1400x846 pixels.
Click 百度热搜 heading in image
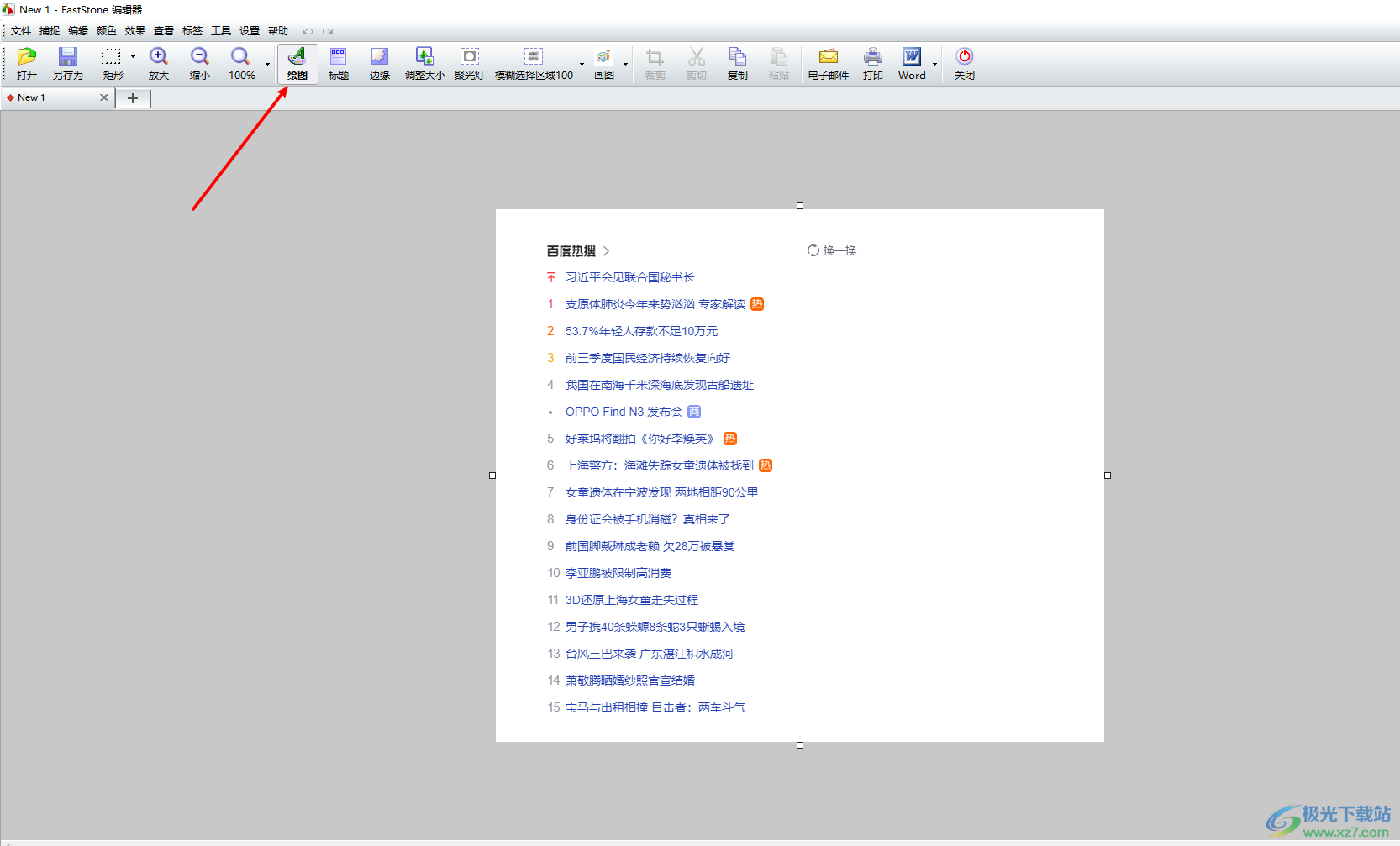pos(571,250)
